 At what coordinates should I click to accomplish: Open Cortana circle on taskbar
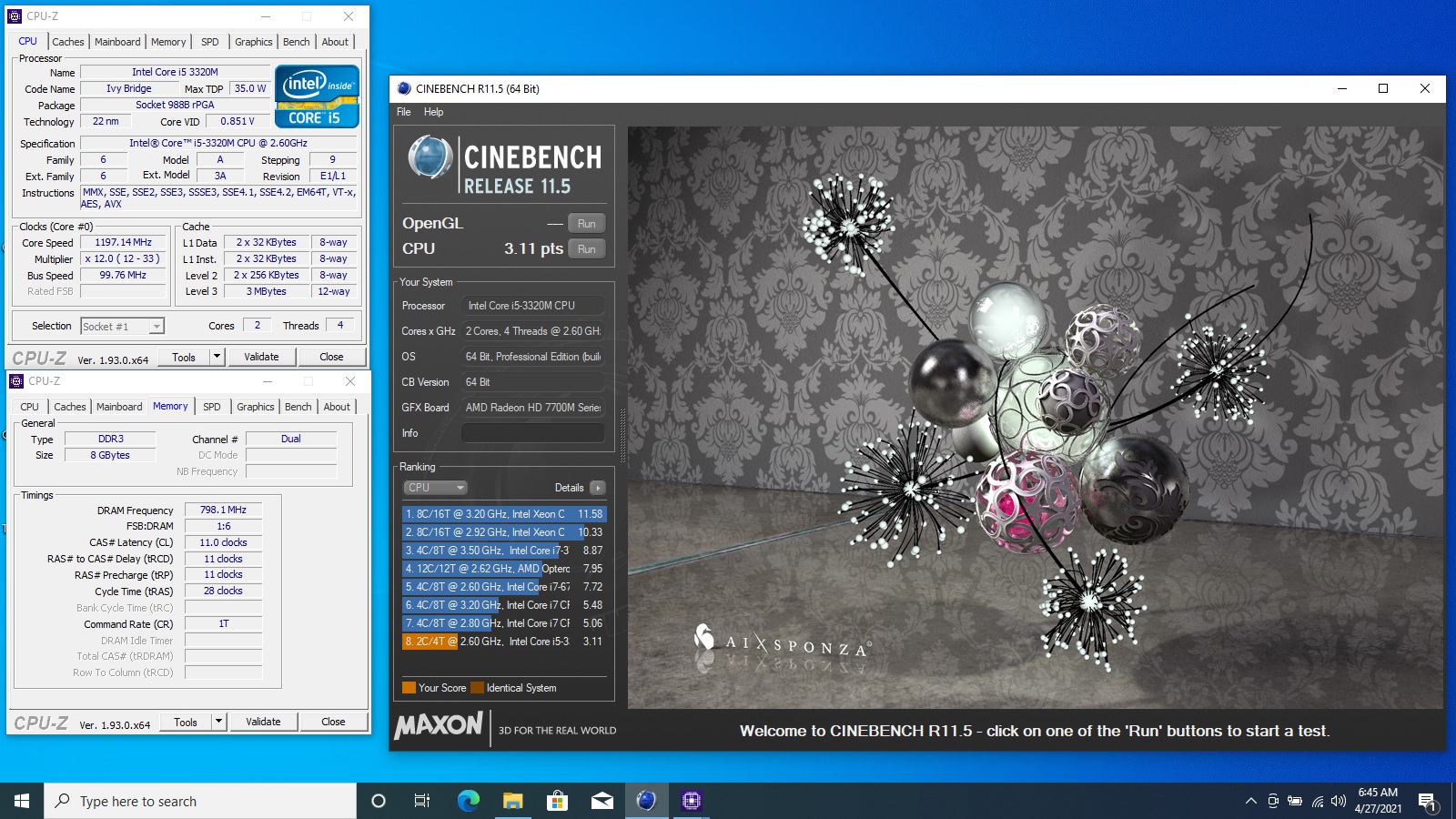point(379,801)
